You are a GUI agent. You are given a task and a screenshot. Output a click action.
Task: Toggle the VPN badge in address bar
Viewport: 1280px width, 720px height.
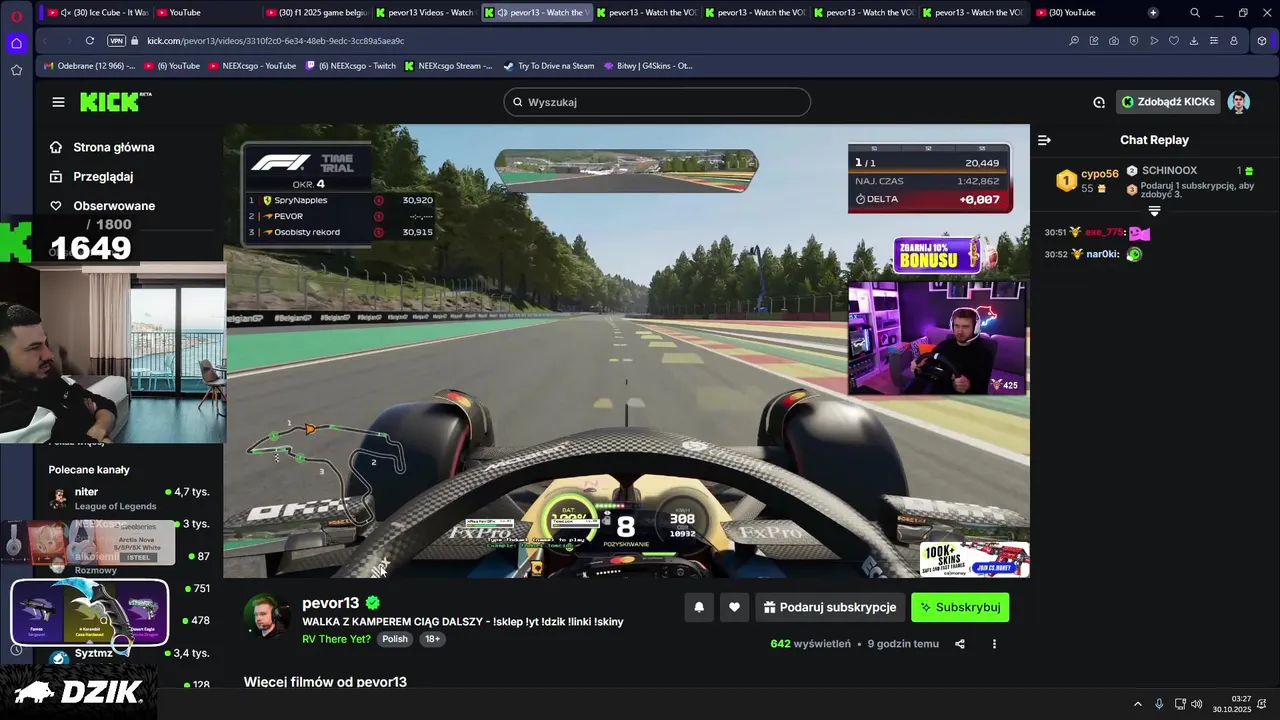(x=116, y=41)
